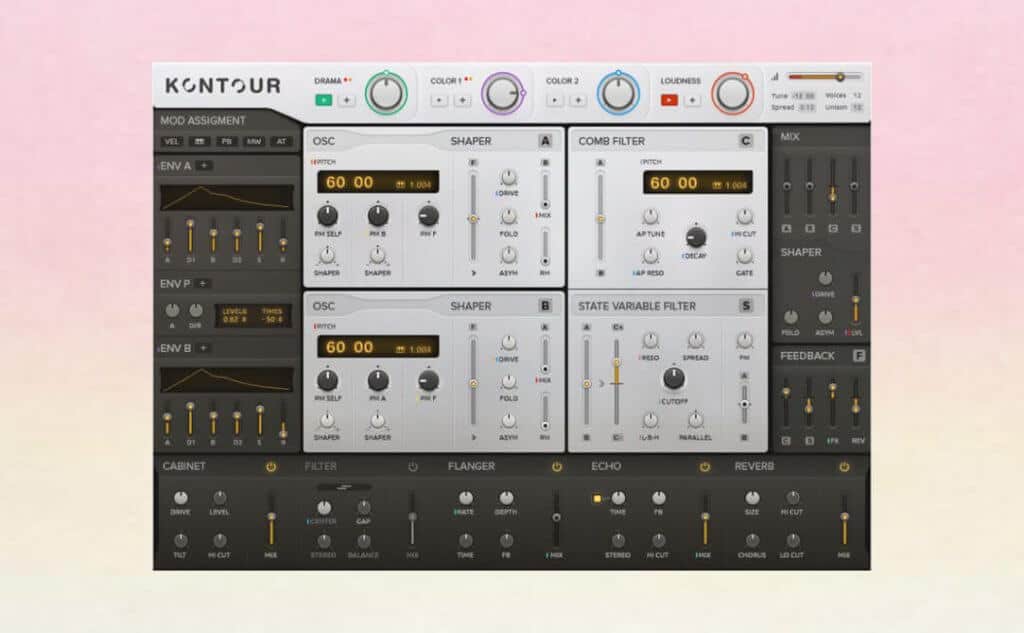
Task: Toggle the green Drama assign button
Action: click(323, 100)
